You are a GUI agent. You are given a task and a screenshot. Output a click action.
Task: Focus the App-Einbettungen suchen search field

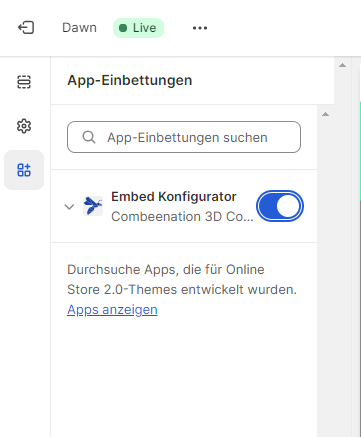(184, 137)
